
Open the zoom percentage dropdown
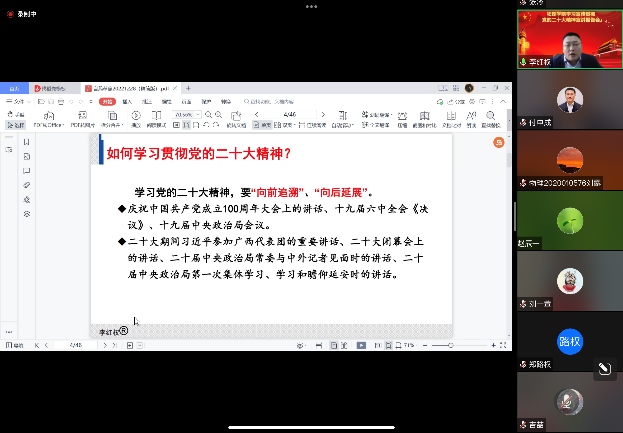click(x=198, y=116)
